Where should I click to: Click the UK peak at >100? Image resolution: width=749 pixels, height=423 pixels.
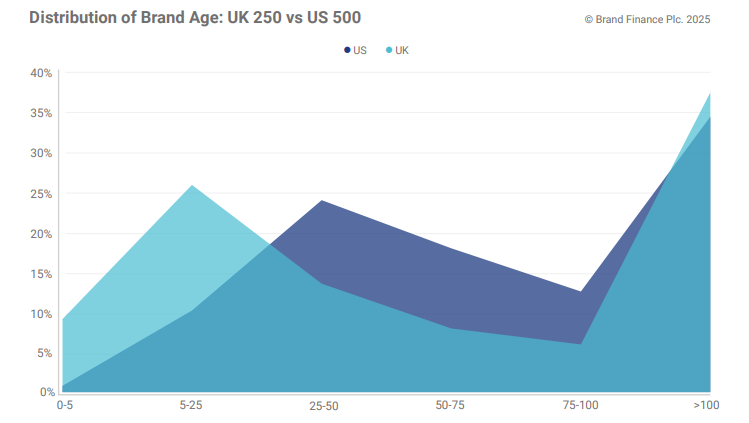pos(709,95)
